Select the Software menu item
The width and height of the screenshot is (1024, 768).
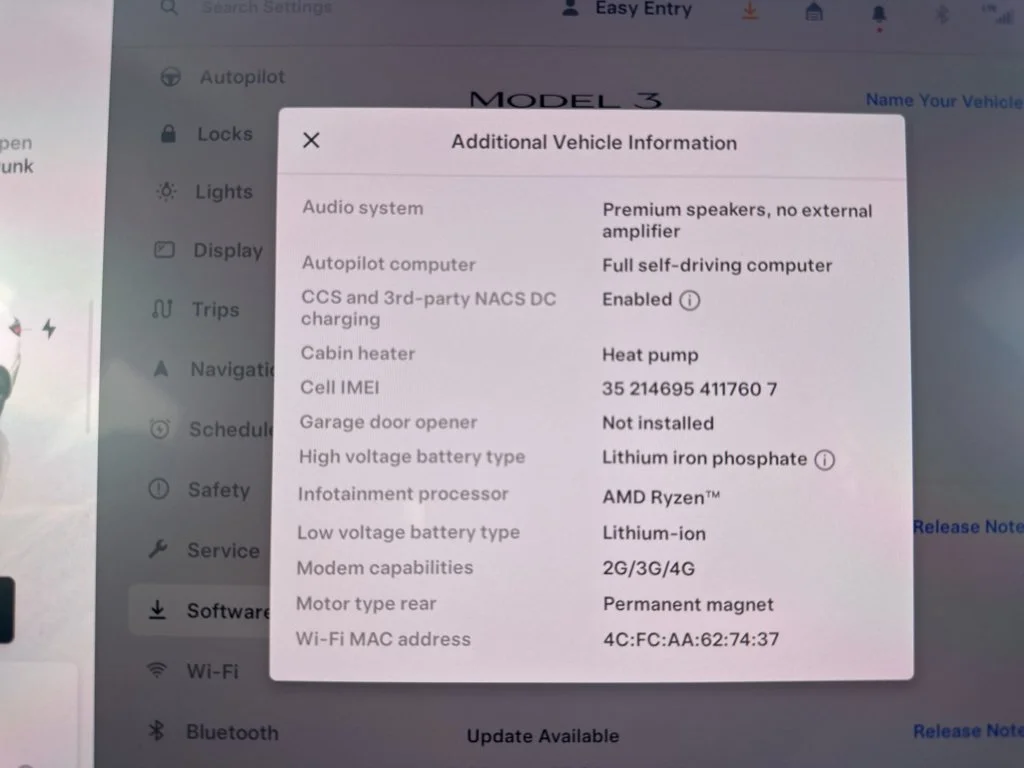click(x=199, y=611)
